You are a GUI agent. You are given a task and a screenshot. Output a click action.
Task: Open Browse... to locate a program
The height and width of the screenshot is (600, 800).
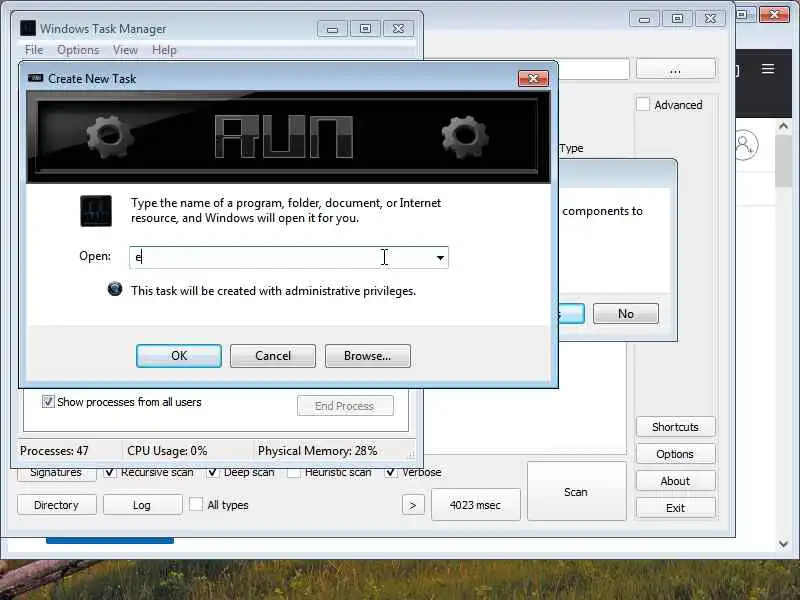(367, 356)
